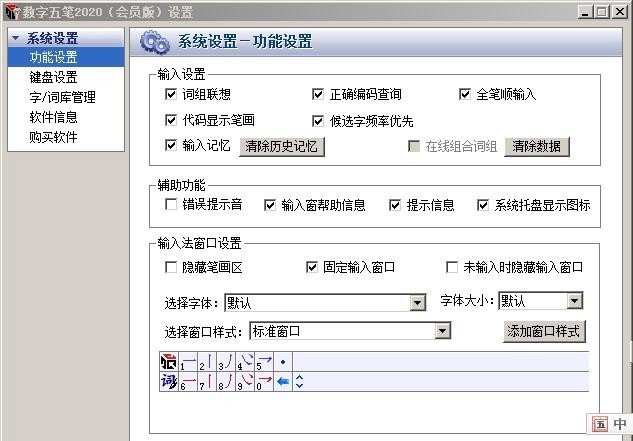Click the disabled 在线组合词组 checkbox

pos(414,146)
